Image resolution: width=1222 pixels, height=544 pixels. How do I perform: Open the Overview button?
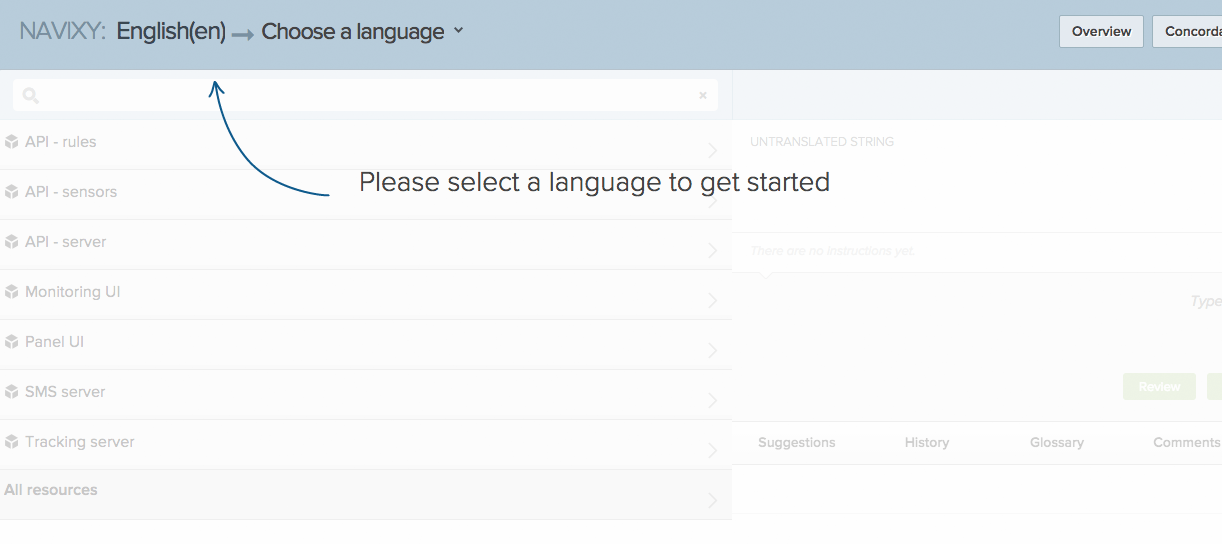click(1101, 31)
